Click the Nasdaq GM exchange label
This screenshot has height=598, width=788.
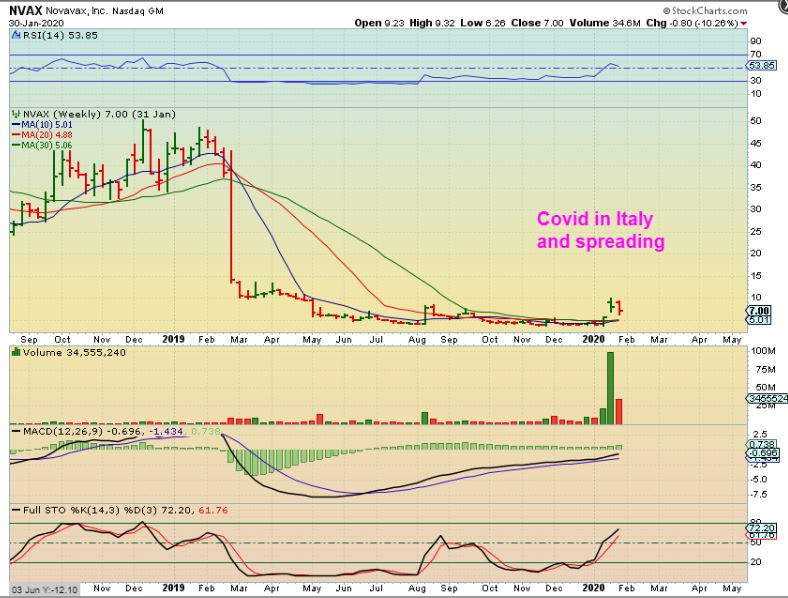coord(138,11)
